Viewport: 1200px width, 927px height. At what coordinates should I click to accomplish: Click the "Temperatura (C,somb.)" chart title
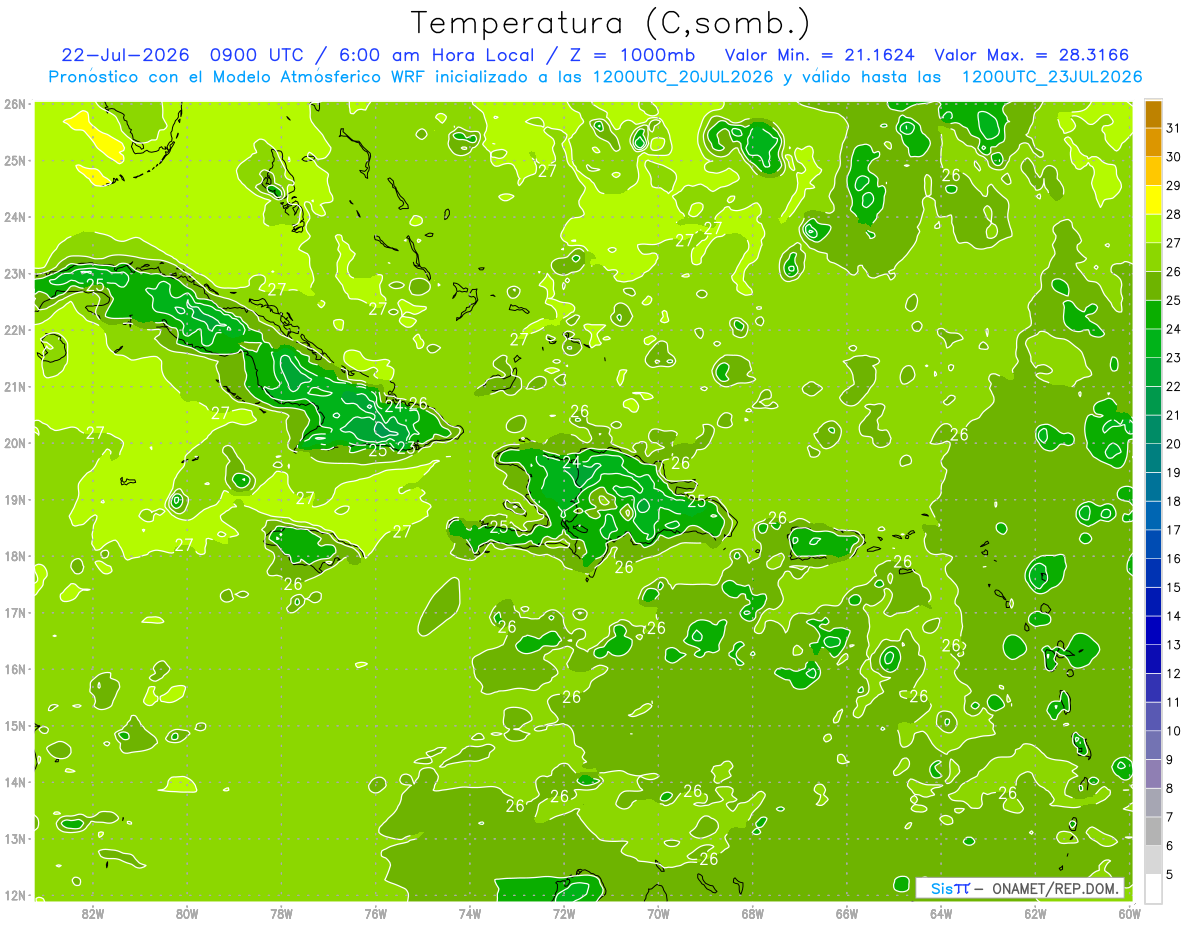611,22
